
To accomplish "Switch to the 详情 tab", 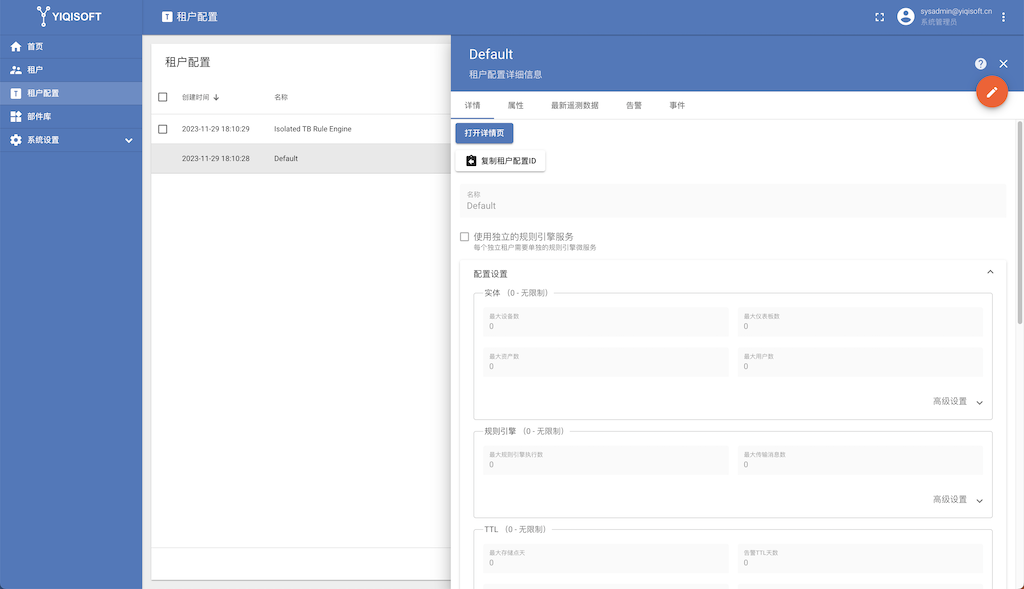I will [x=472, y=105].
